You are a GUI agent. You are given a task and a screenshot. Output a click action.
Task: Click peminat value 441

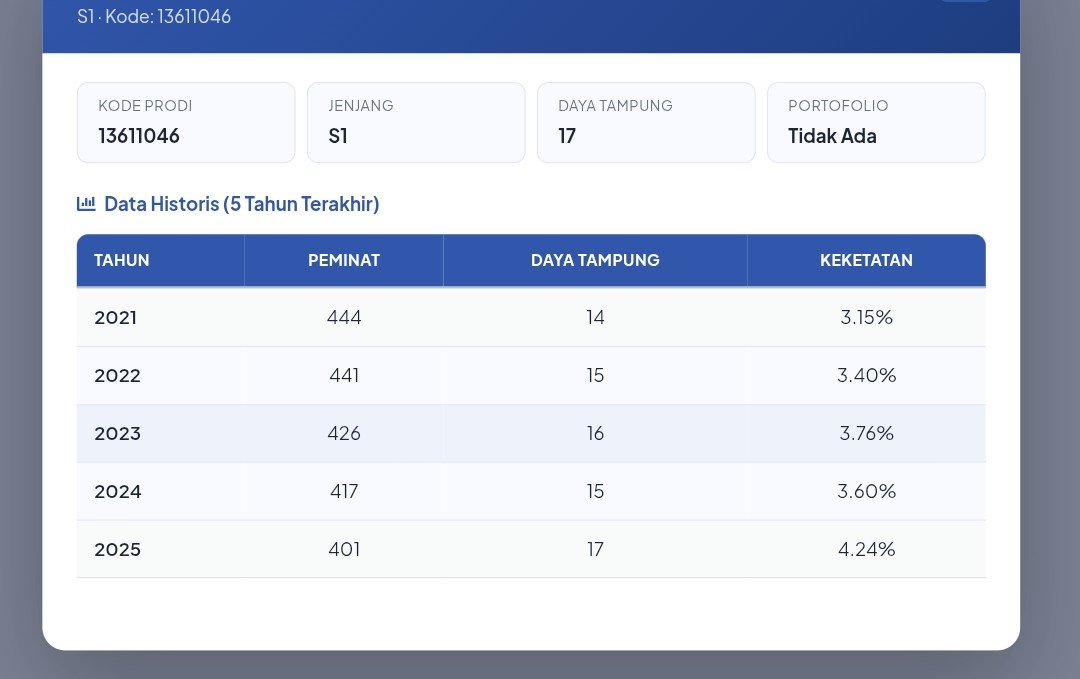(344, 375)
